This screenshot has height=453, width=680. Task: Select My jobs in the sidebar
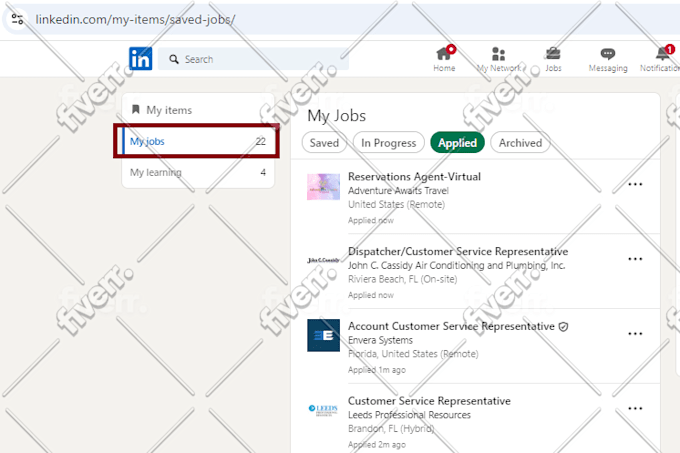click(x=198, y=141)
